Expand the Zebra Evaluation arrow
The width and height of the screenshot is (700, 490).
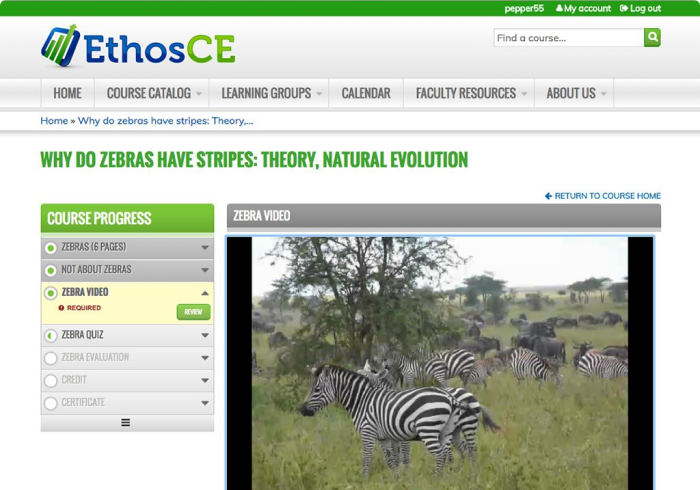coord(205,358)
